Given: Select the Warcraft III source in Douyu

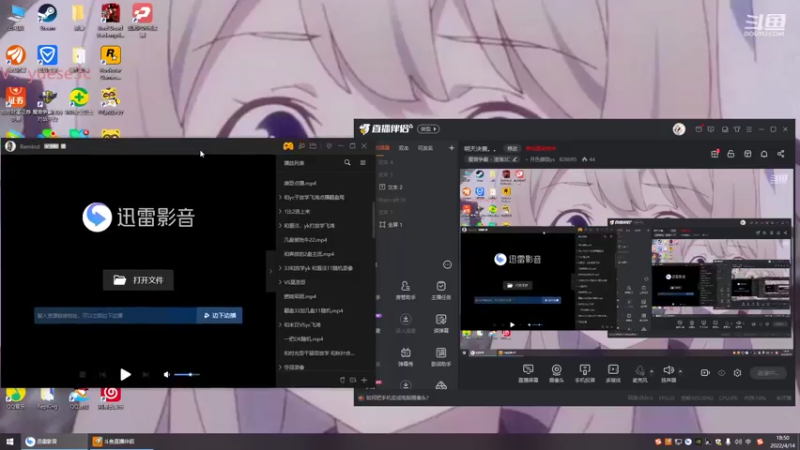Looking at the screenshot, I should (x=392, y=200).
